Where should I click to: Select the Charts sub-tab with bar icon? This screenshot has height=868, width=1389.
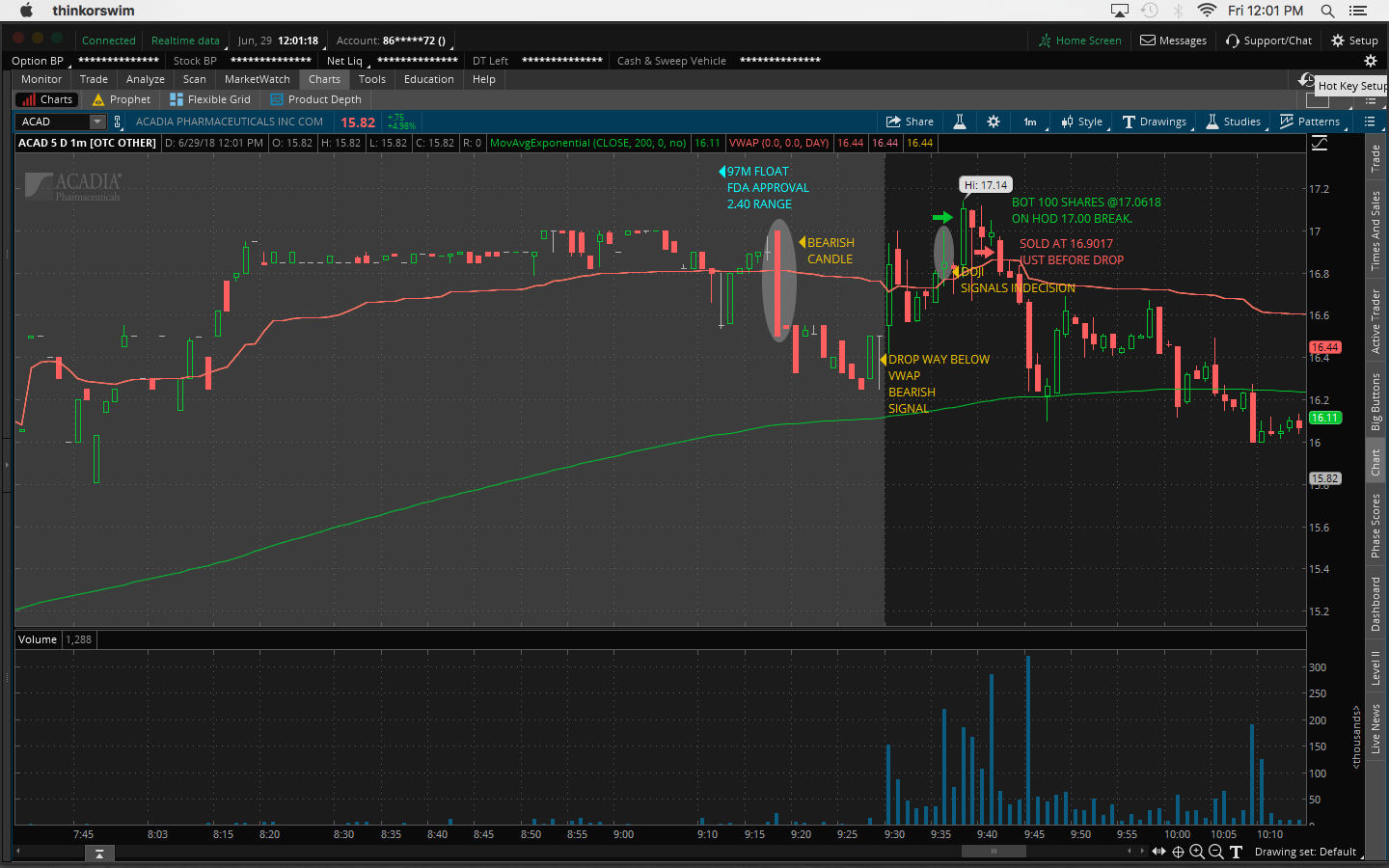48,99
